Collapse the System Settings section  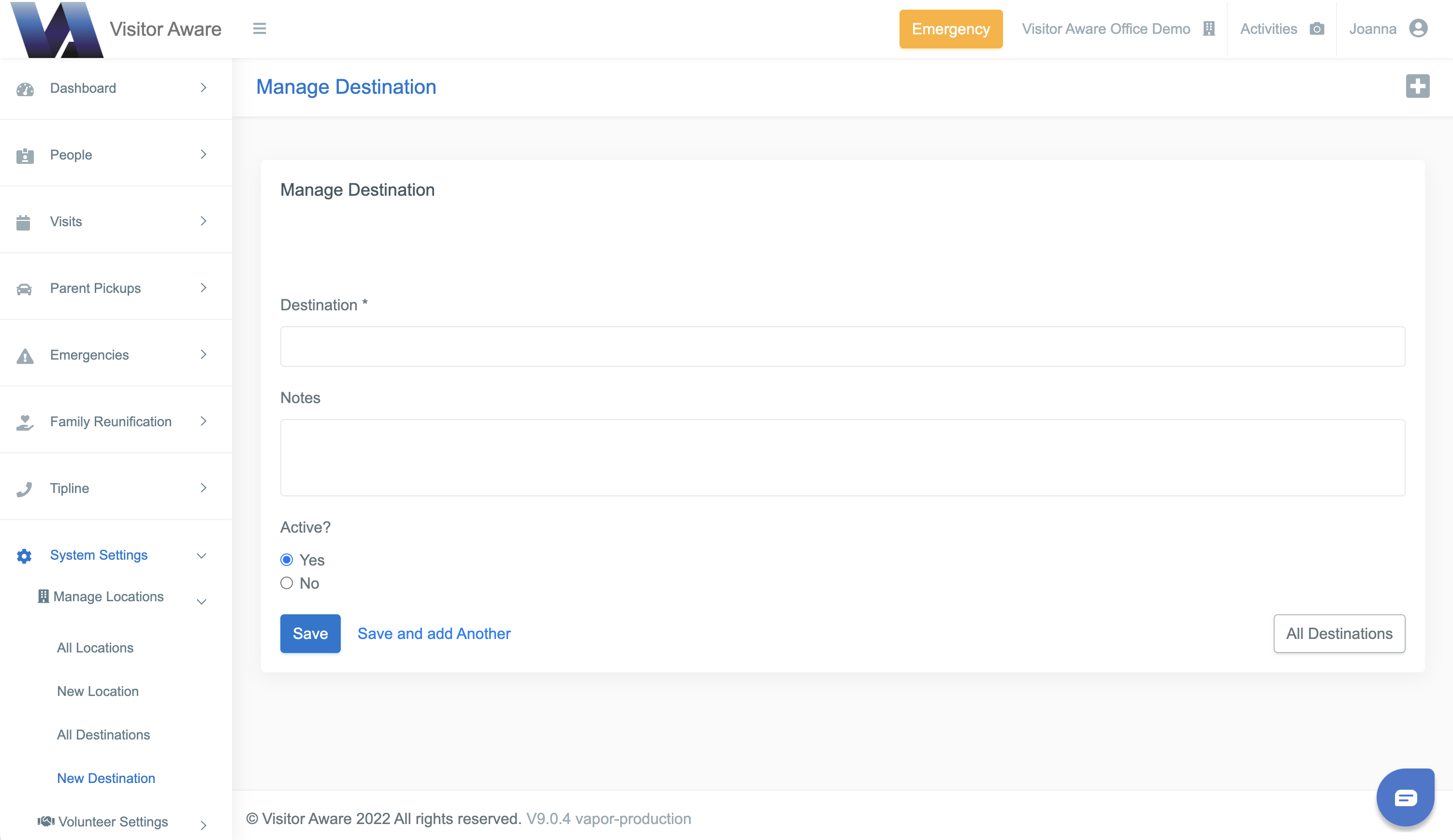(x=201, y=556)
